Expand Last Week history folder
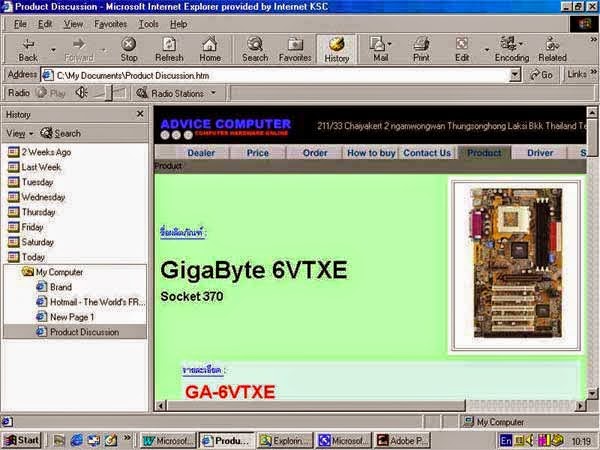The height and width of the screenshot is (450, 600). tap(34, 167)
